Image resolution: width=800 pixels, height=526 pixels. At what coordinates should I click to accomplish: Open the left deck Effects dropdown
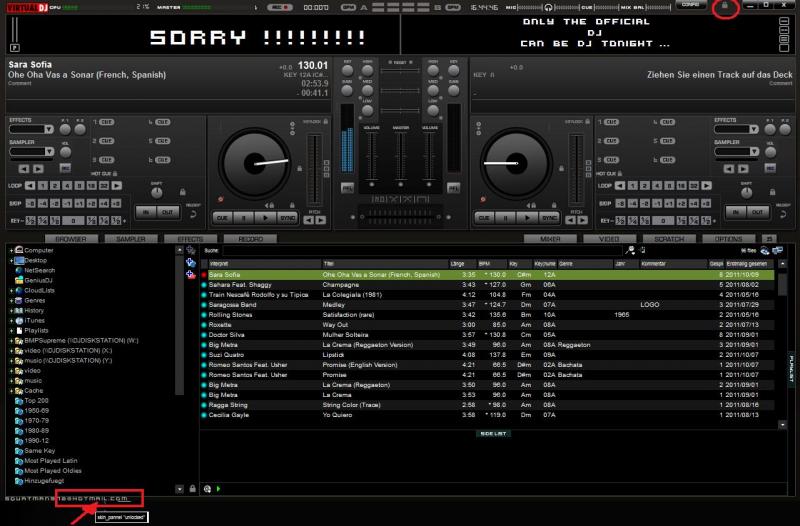tap(31, 130)
